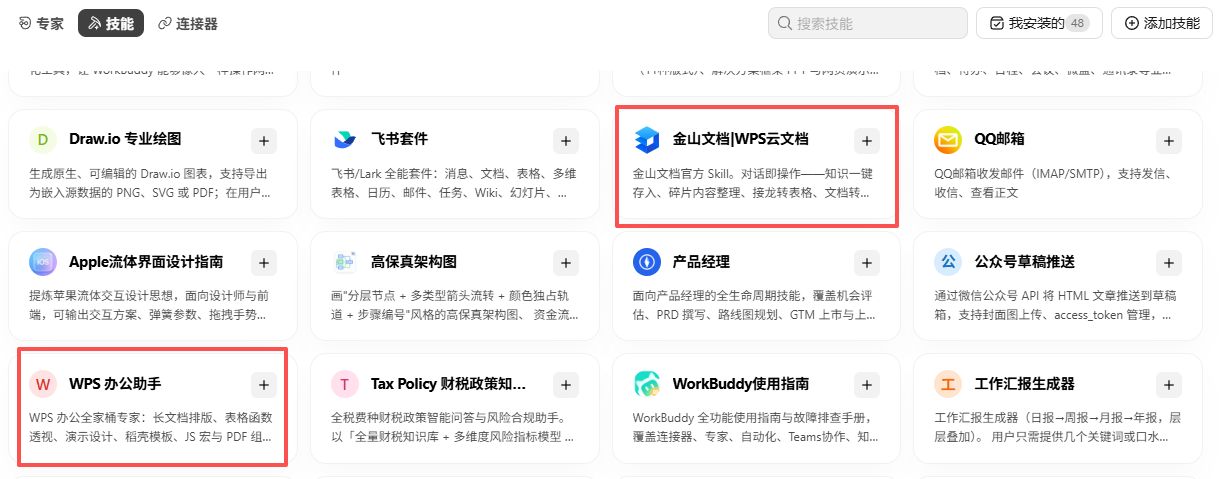Add the QQ邮箱 skill
The width and height of the screenshot is (1223, 479).
point(1169,140)
